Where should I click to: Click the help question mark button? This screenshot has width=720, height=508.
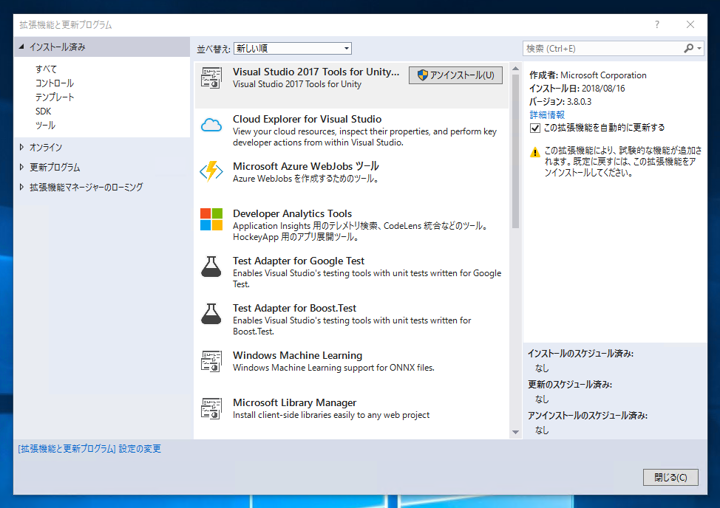point(657,24)
